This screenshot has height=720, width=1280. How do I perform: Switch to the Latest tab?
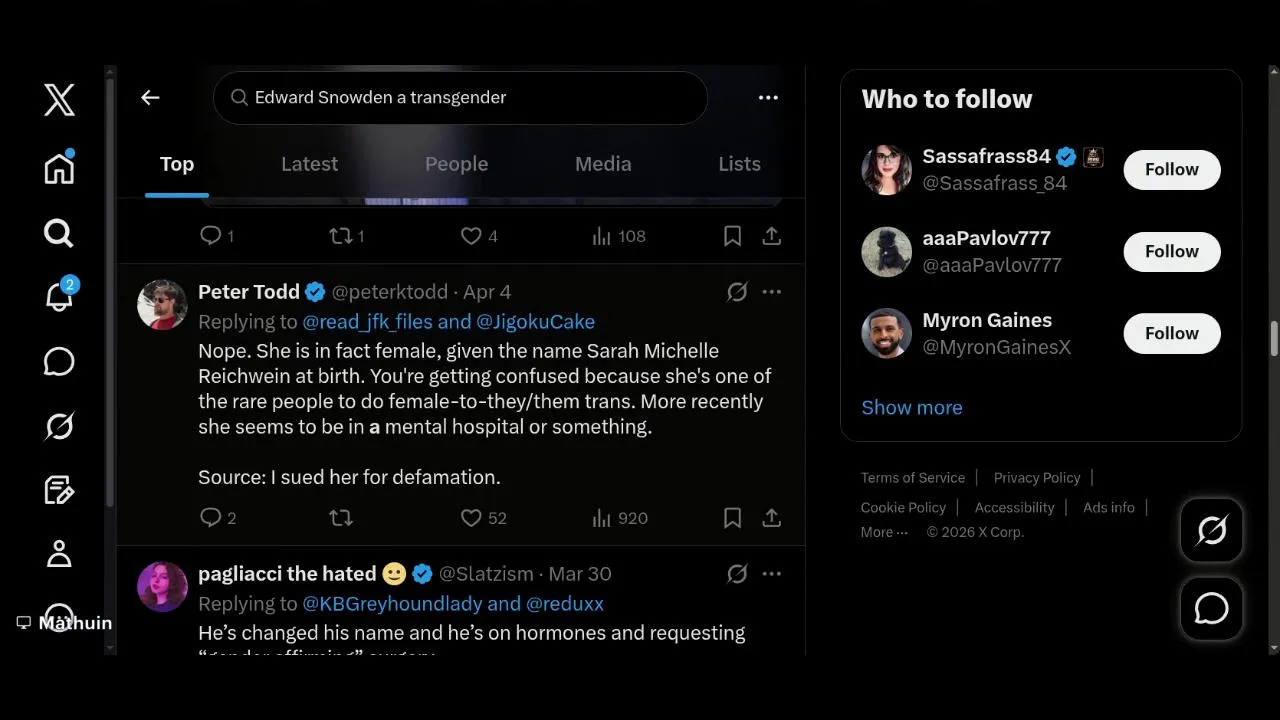(x=309, y=164)
